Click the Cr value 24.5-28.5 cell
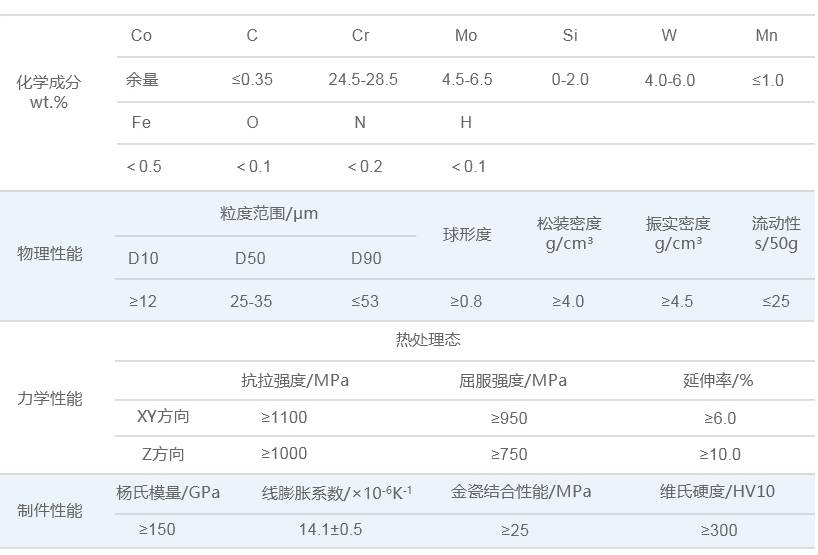The width and height of the screenshot is (818, 555). point(363,80)
